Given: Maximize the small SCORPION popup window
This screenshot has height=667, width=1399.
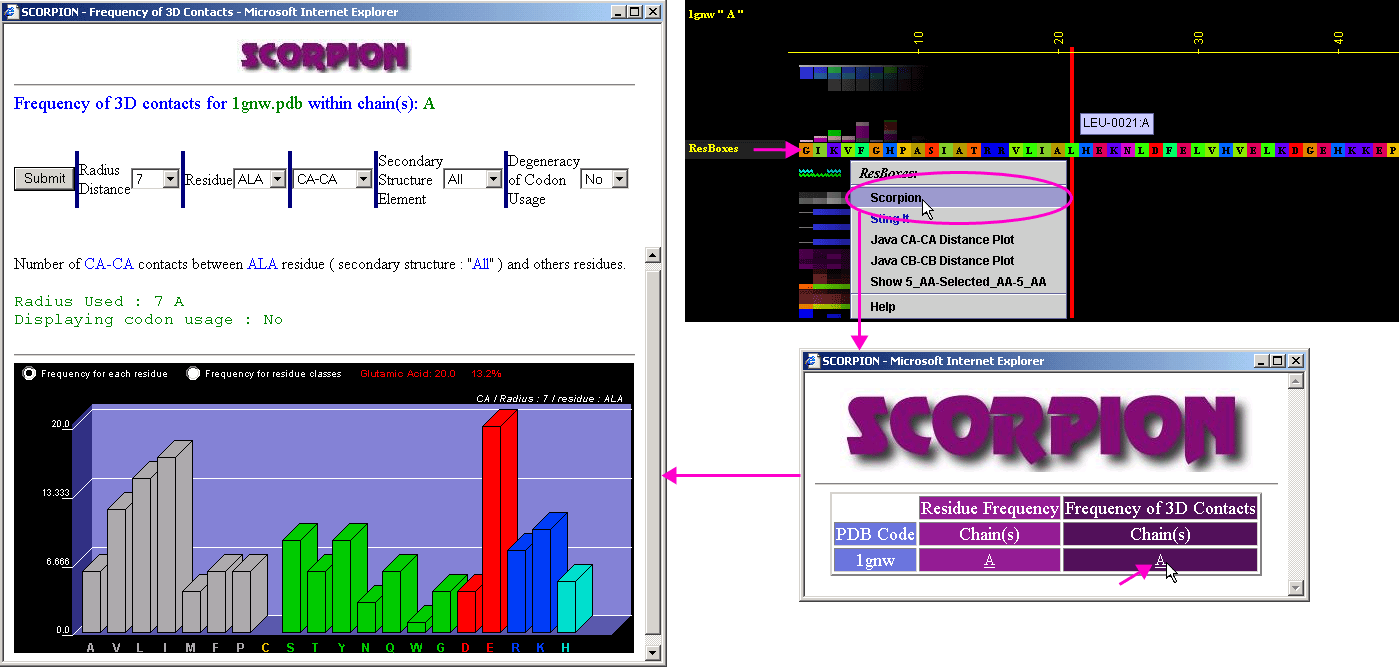Looking at the screenshot, I should pos(1278,361).
